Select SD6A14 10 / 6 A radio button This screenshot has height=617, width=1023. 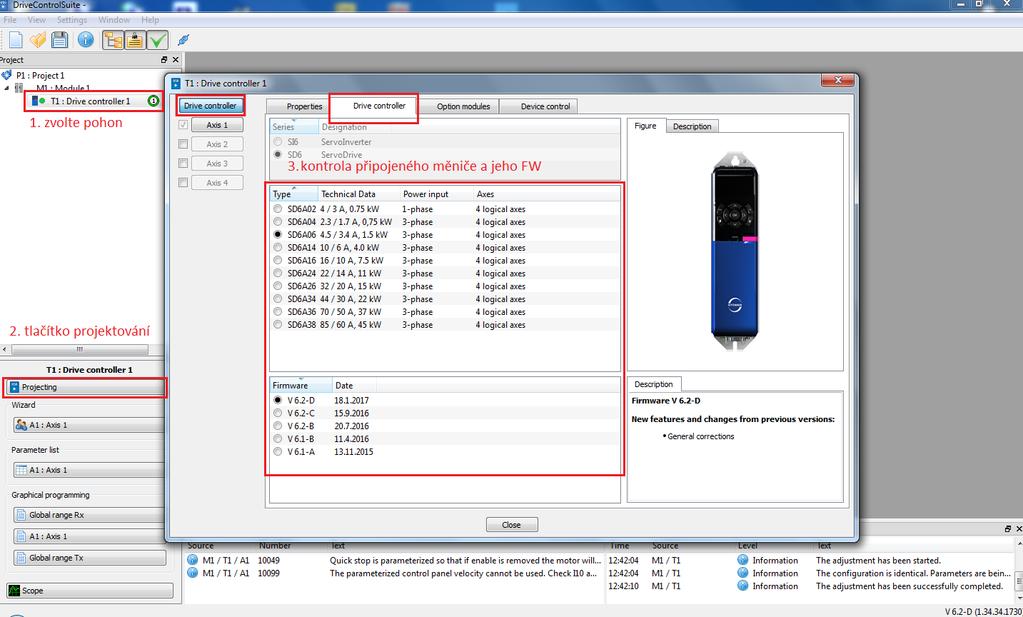[x=278, y=248]
